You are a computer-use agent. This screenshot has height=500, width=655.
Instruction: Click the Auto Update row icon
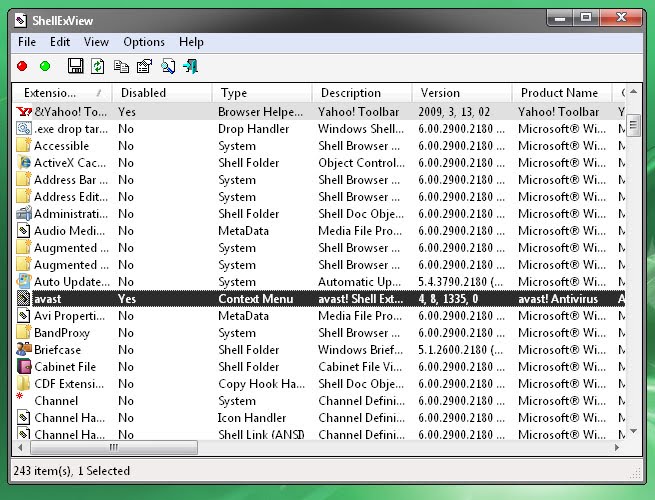pos(24,282)
